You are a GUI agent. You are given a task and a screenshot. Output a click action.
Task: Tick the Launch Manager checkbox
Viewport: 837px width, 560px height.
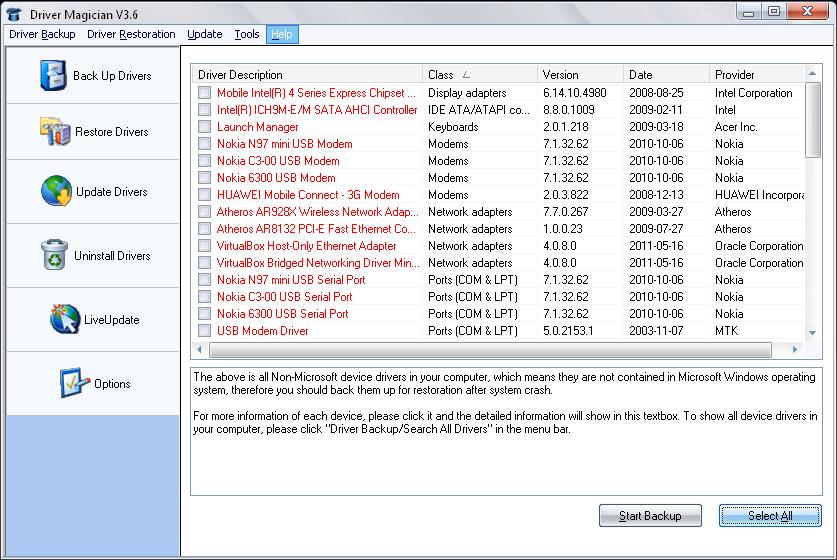(204, 127)
